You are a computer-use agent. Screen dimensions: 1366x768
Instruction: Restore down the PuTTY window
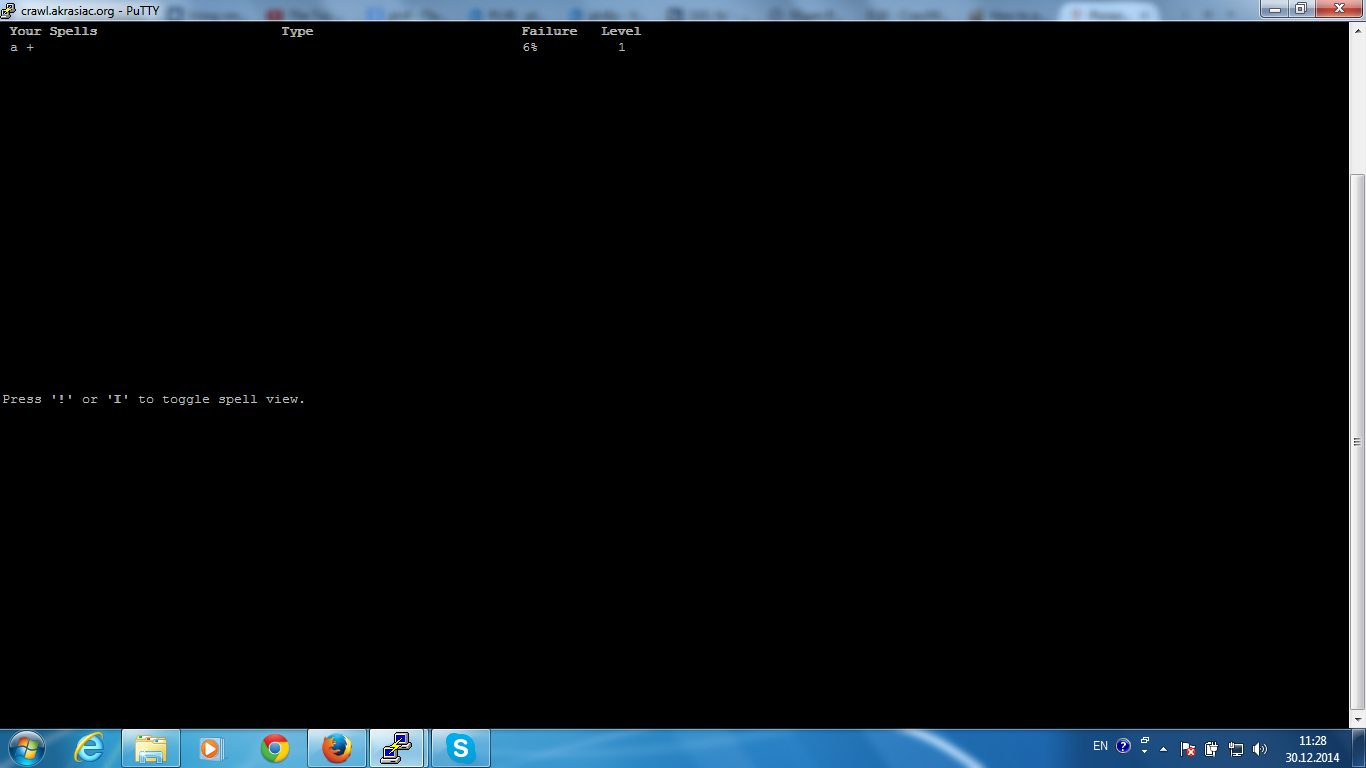tap(1301, 8)
